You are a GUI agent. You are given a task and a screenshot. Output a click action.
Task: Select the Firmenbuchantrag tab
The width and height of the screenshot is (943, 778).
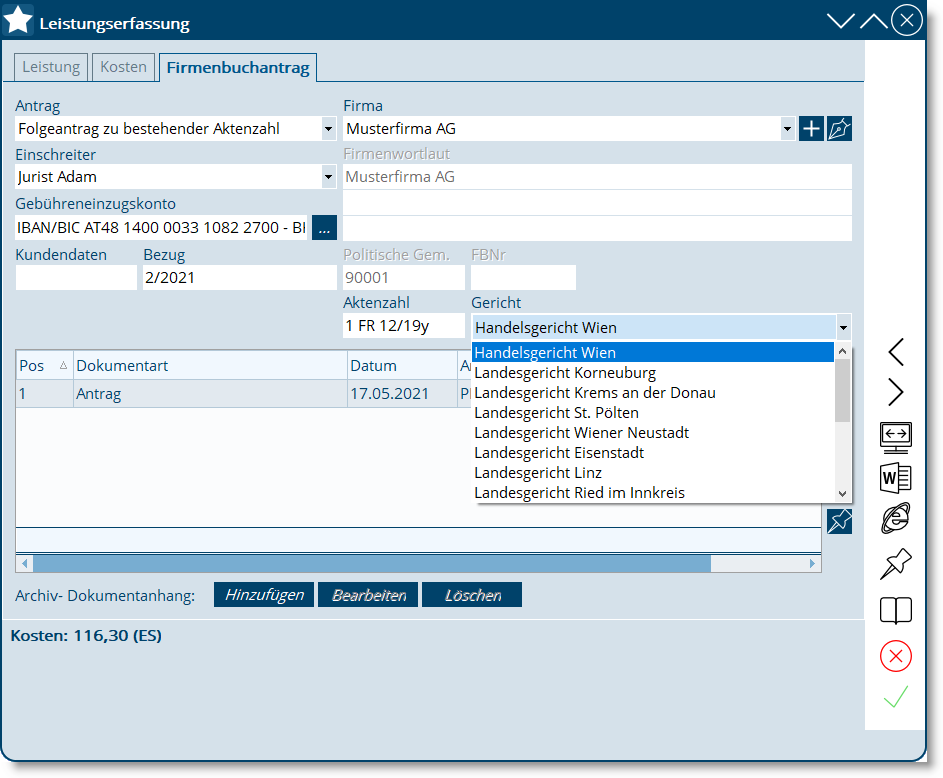click(x=238, y=67)
